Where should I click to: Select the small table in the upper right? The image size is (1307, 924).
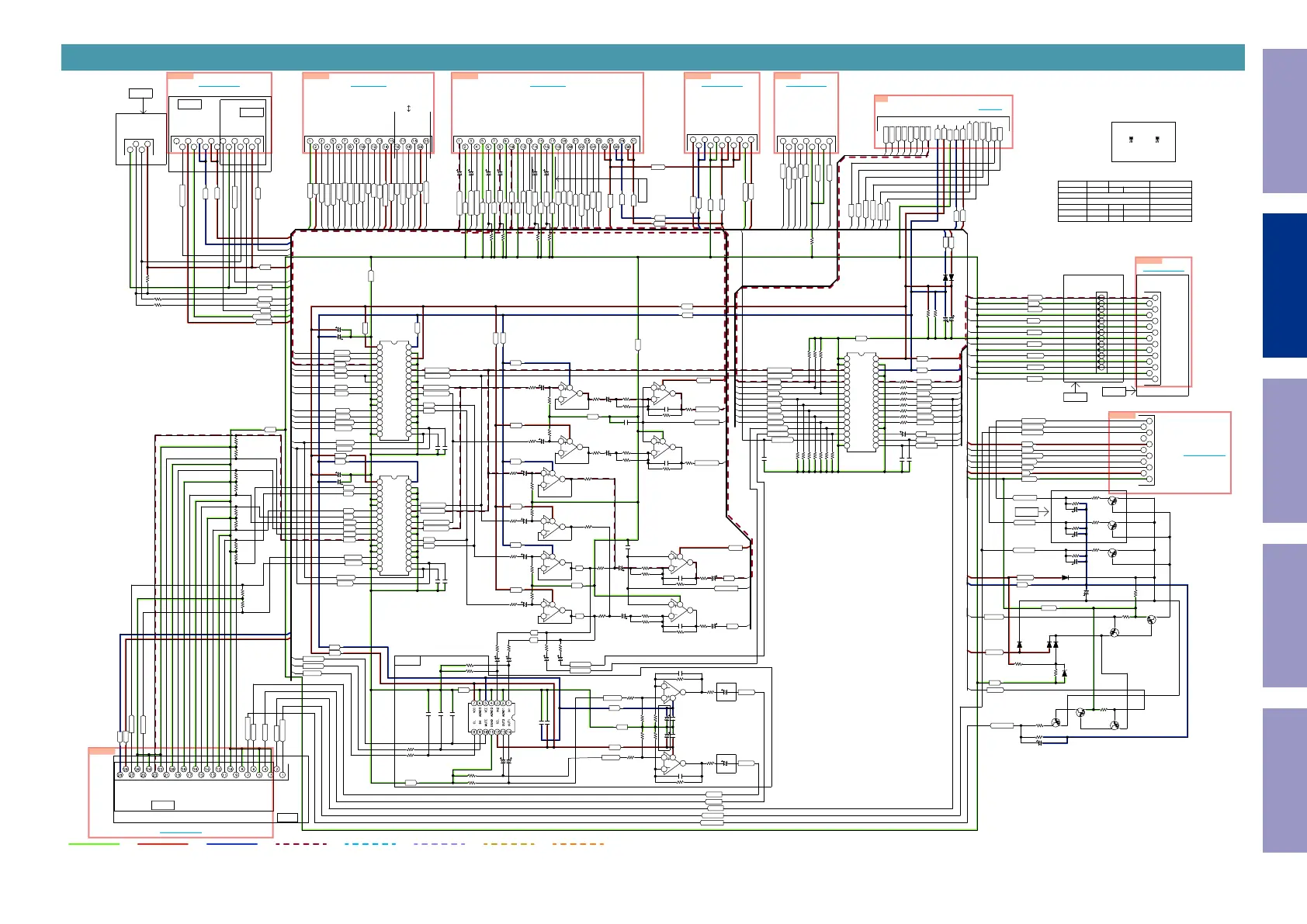pos(1124,201)
